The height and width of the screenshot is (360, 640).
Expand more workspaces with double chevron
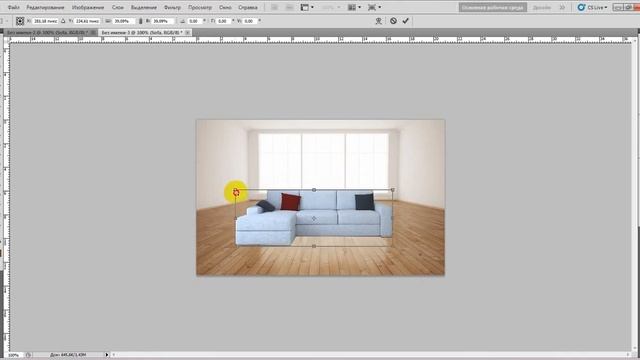[x=562, y=7]
